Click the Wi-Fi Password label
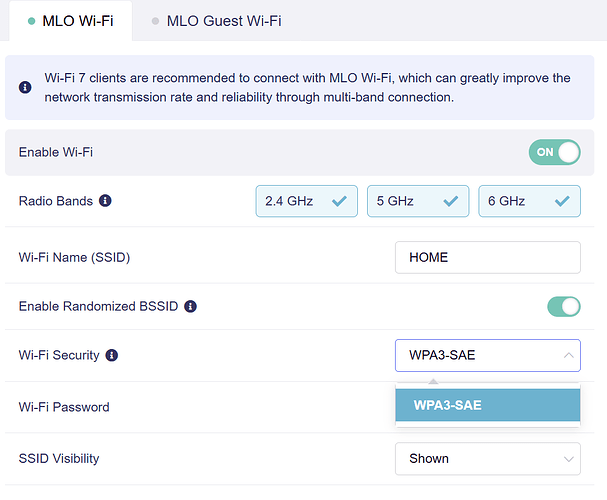 pos(64,407)
